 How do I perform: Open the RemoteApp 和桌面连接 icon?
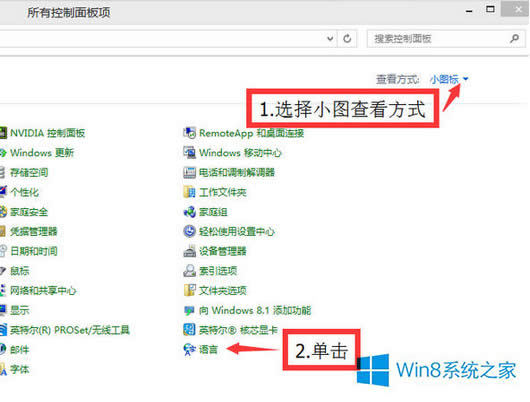click(x=189, y=133)
